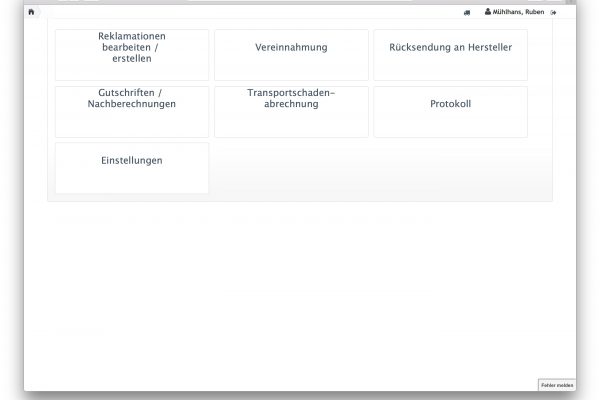600x400 pixels.
Task: Click the home icon in the top bar
Action: click(31, 12)
